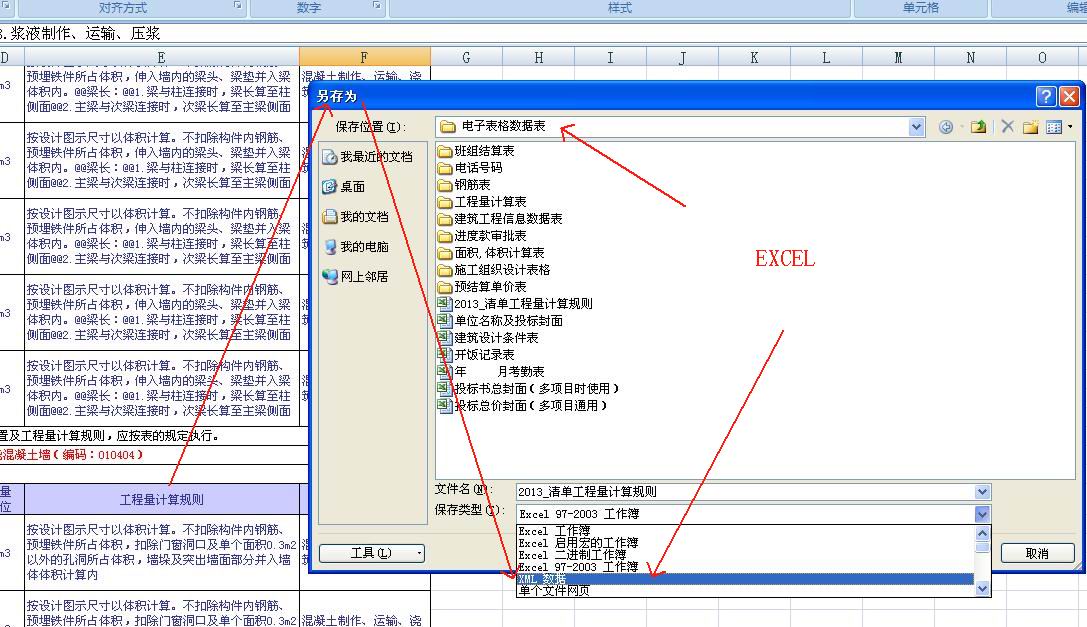Select the 班组结算表 folder
Viewport: 1087px width, 627px height.
click(476, 151)
